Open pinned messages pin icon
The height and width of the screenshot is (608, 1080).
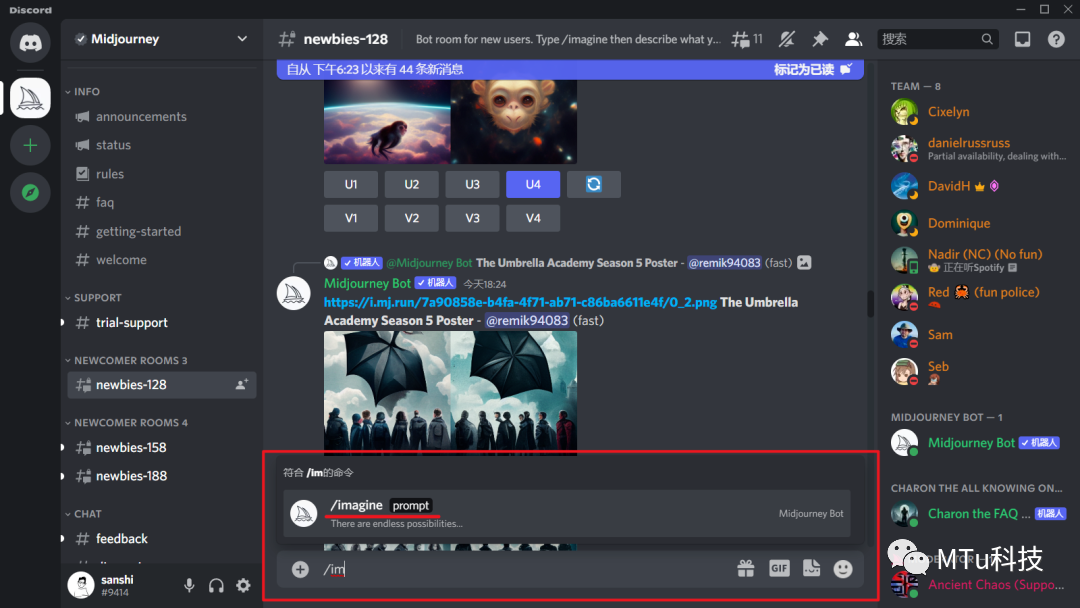[x=820, y=39]
